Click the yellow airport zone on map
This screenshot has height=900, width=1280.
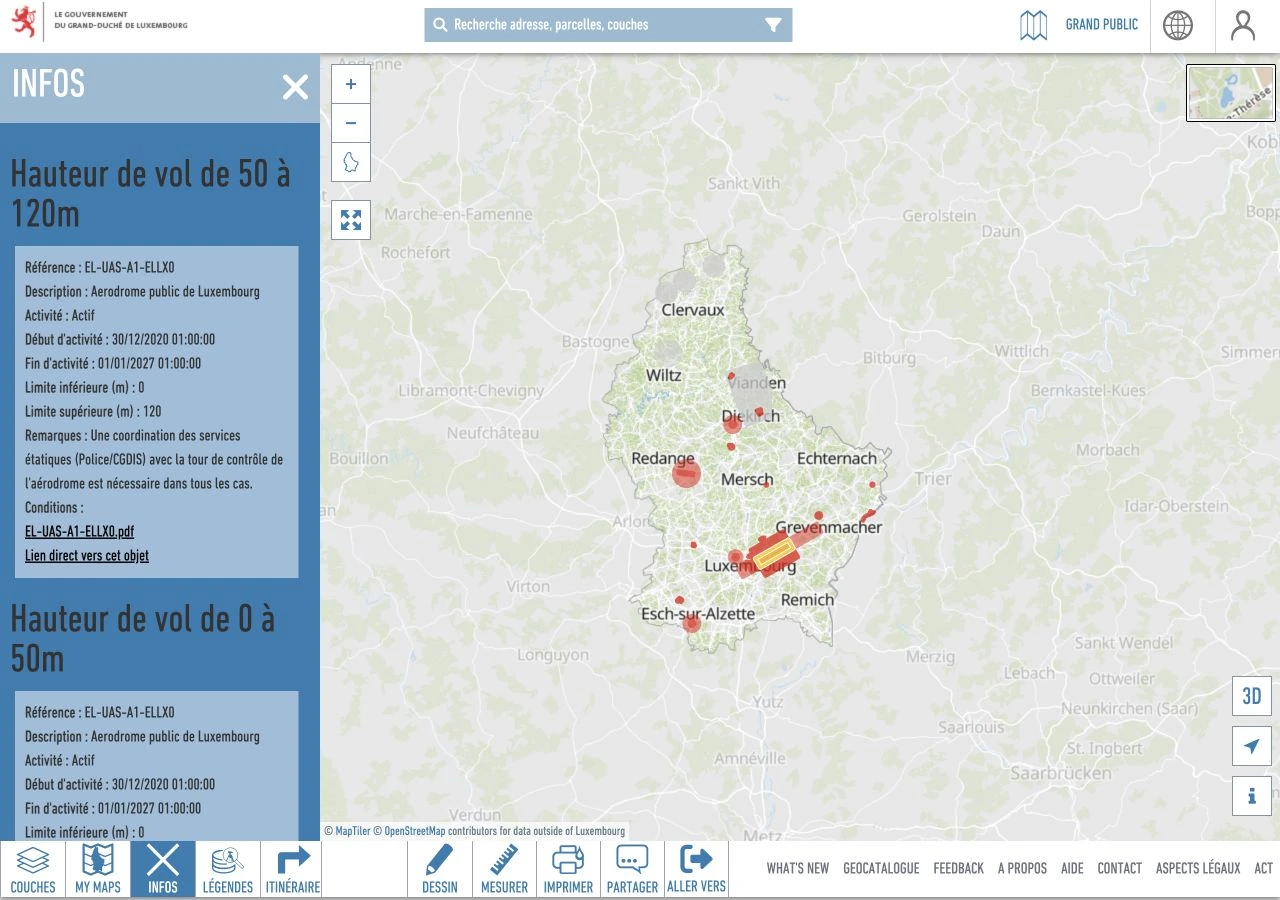(x=772, y=554)
